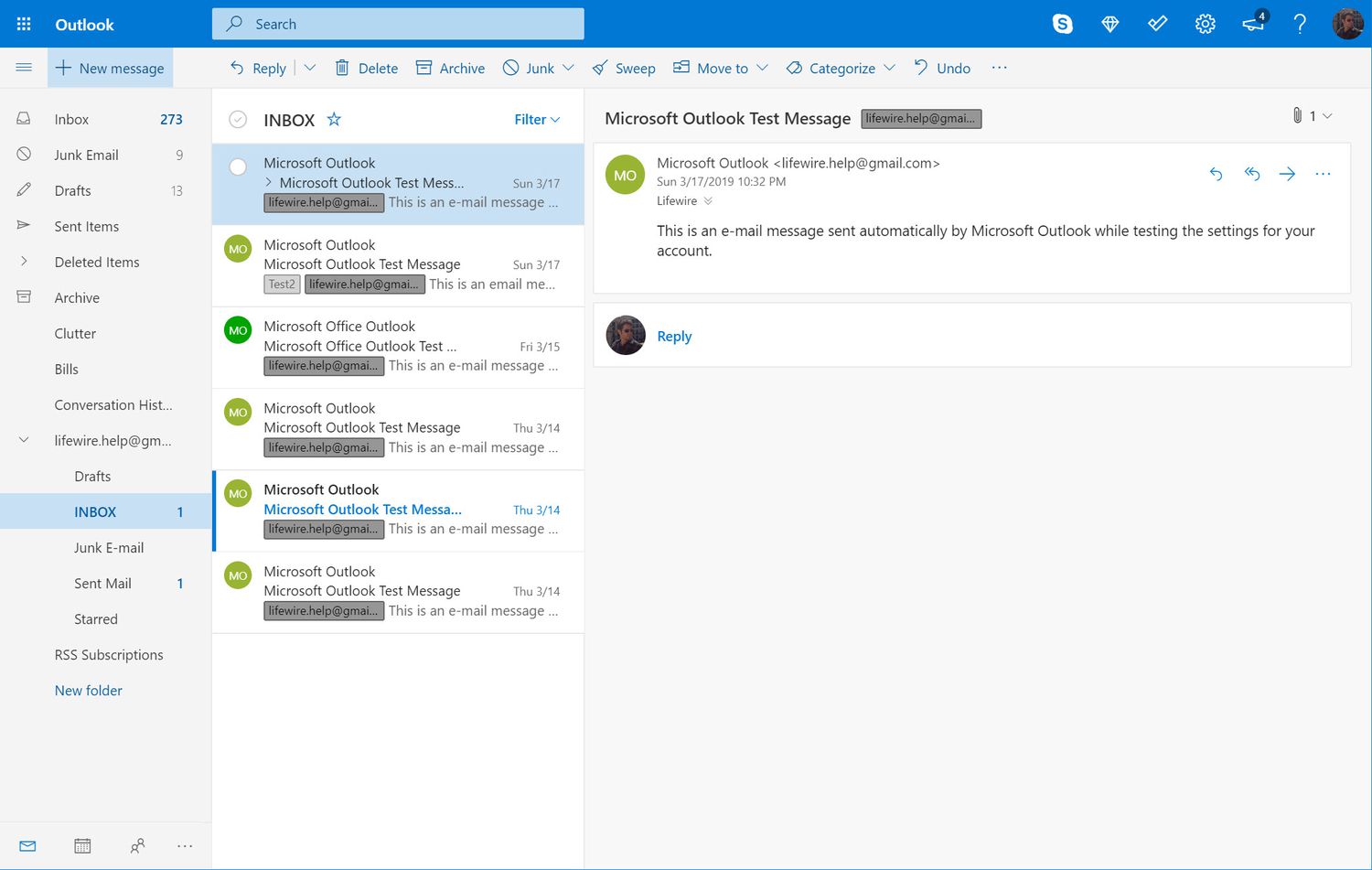Reply using the arrow icon in reading pane

(1216, 174)
